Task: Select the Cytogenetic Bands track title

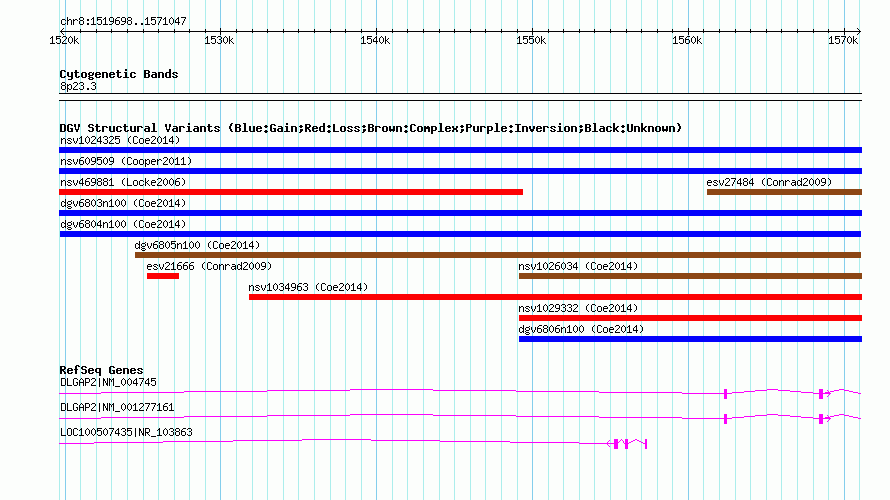Action: tap(119, 74)
